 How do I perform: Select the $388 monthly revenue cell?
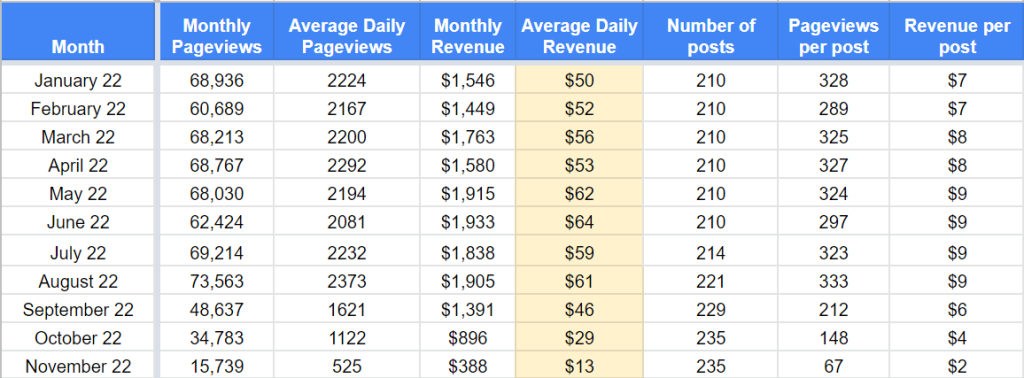468,366
